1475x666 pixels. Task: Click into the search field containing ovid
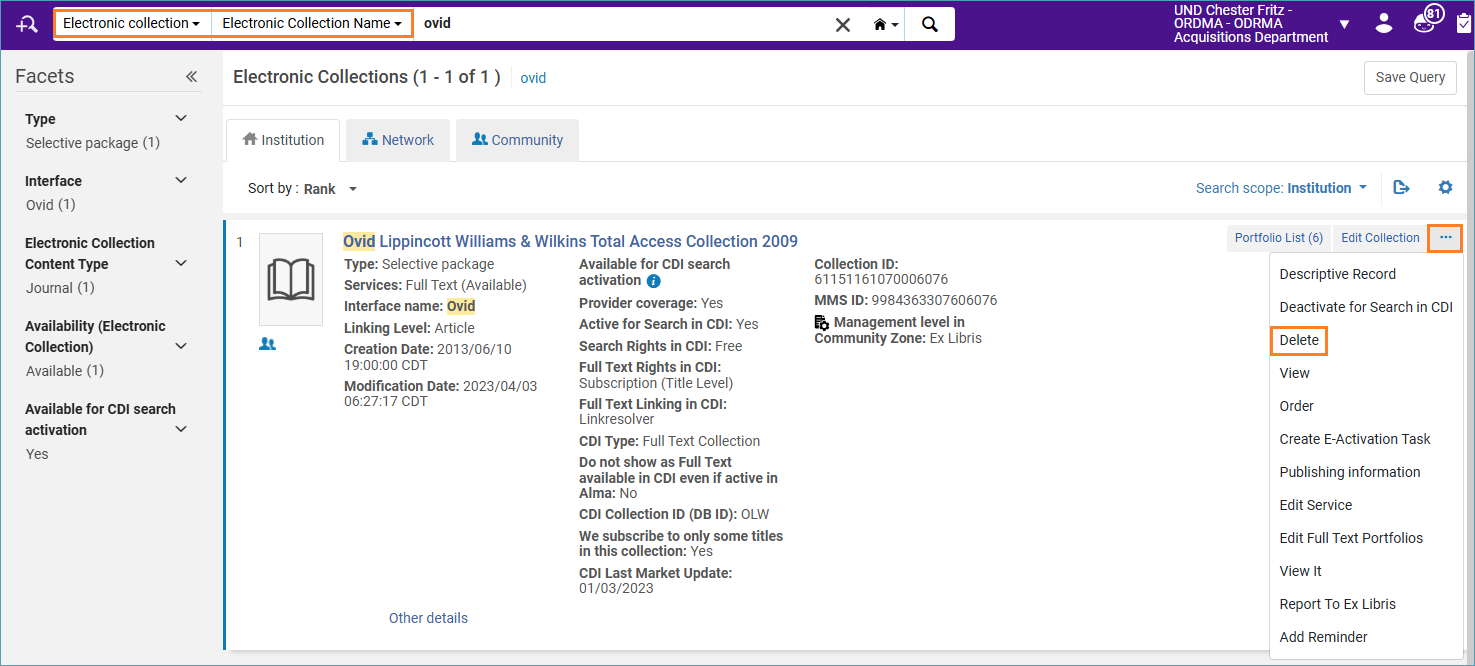click(x=621, y=23)
